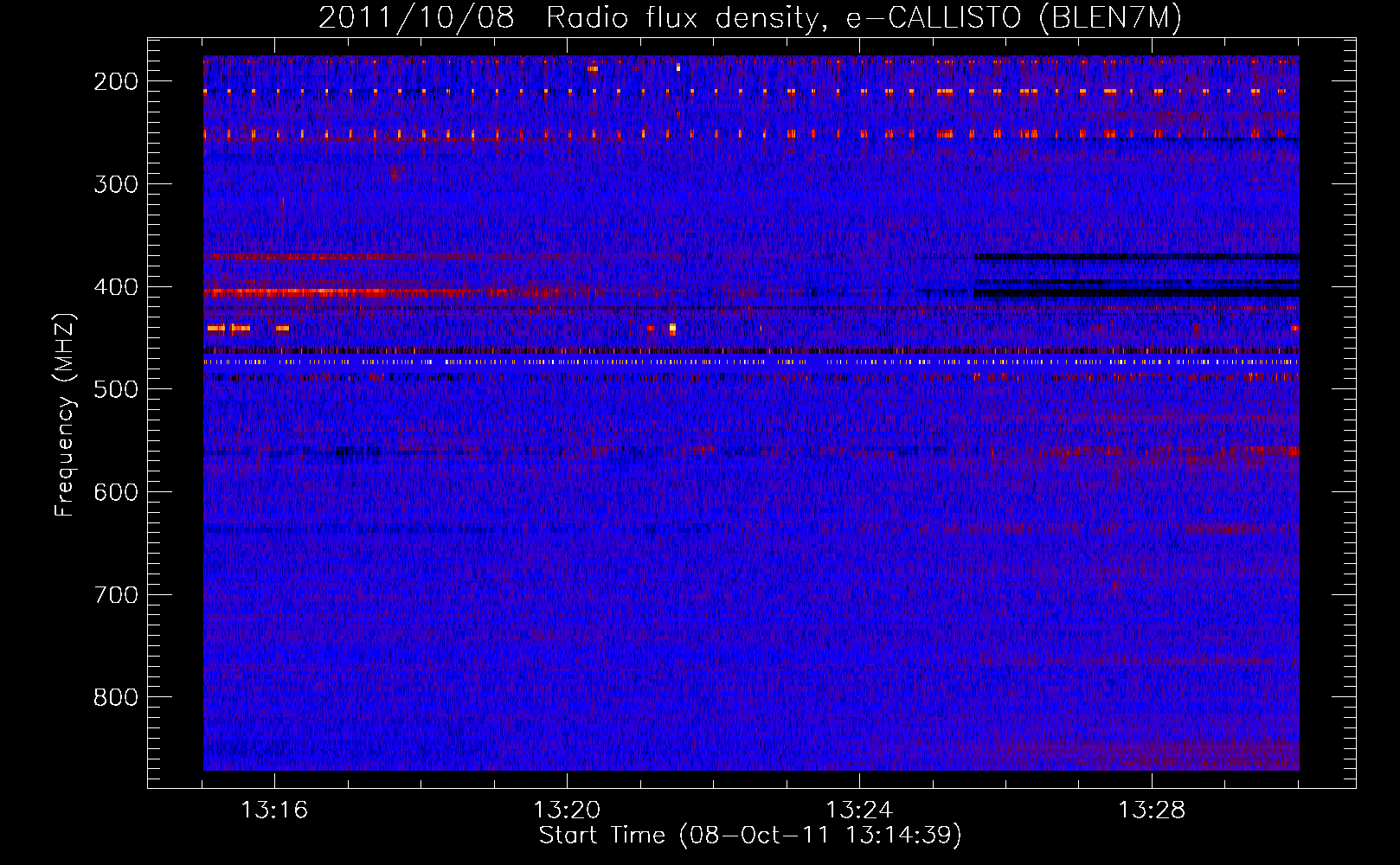Click the 300 frequency tick label
The image size is (1400, 865).
pos(116,184)
